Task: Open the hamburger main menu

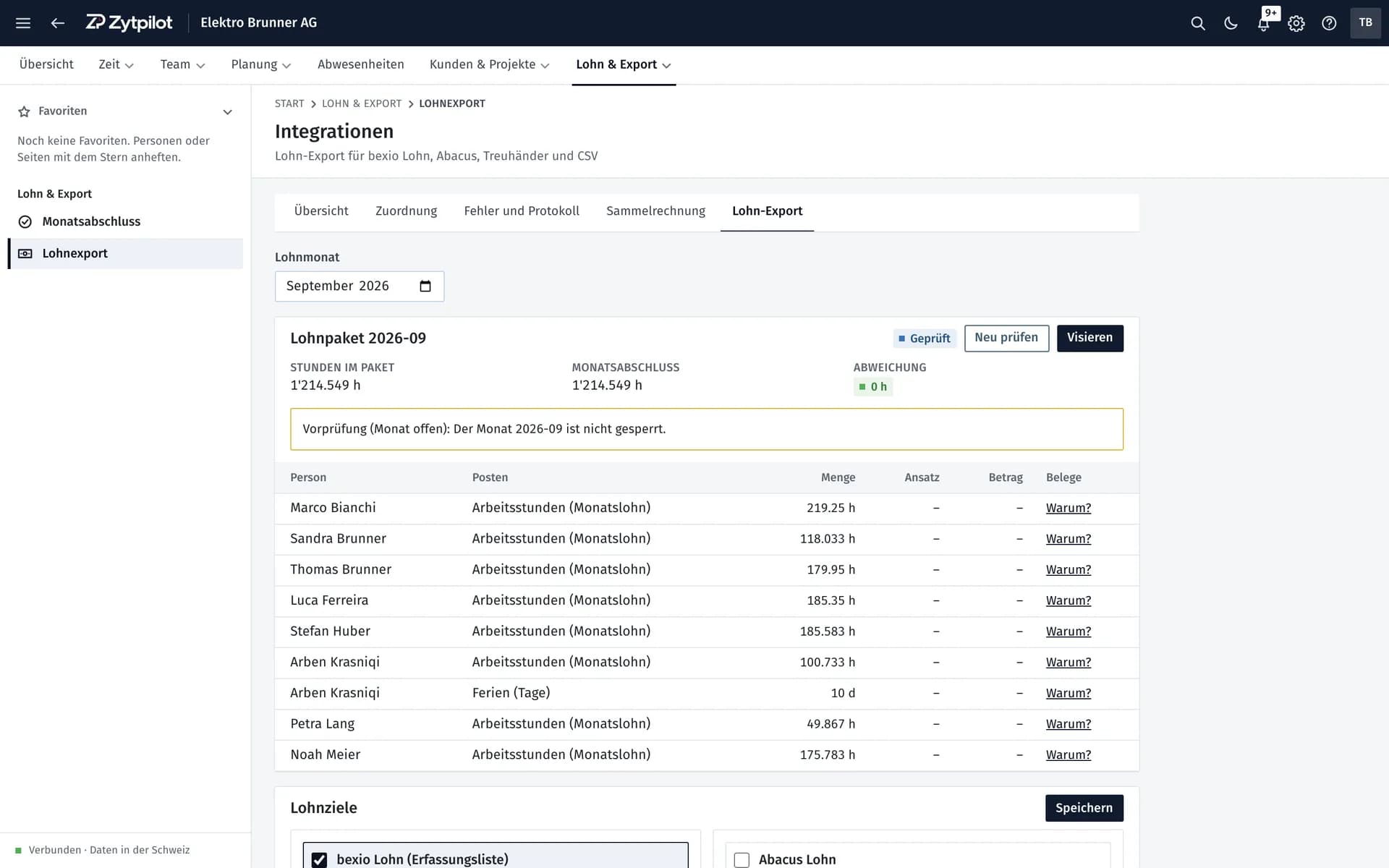Action: 23,23
